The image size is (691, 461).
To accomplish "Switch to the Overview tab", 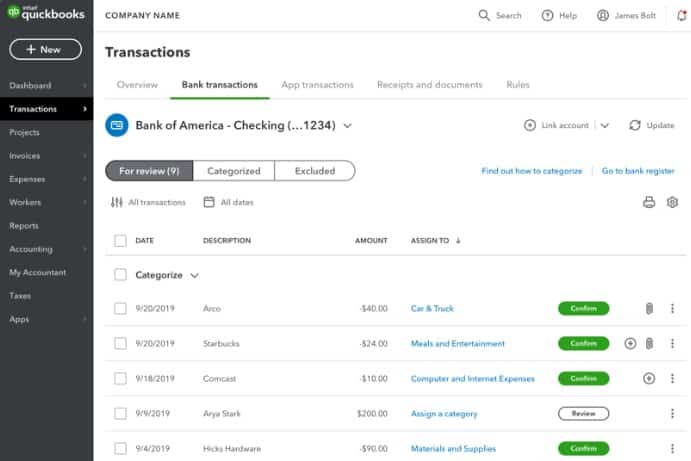I will click(137, 85).
